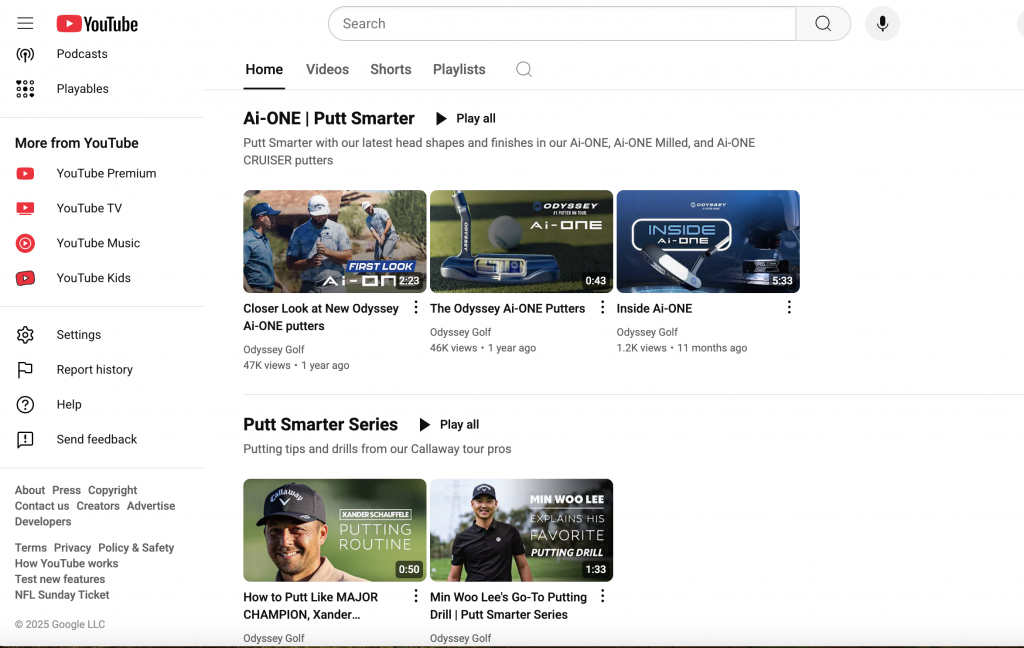Open YouTube Premium sidebar entry

tap(106, 174)
